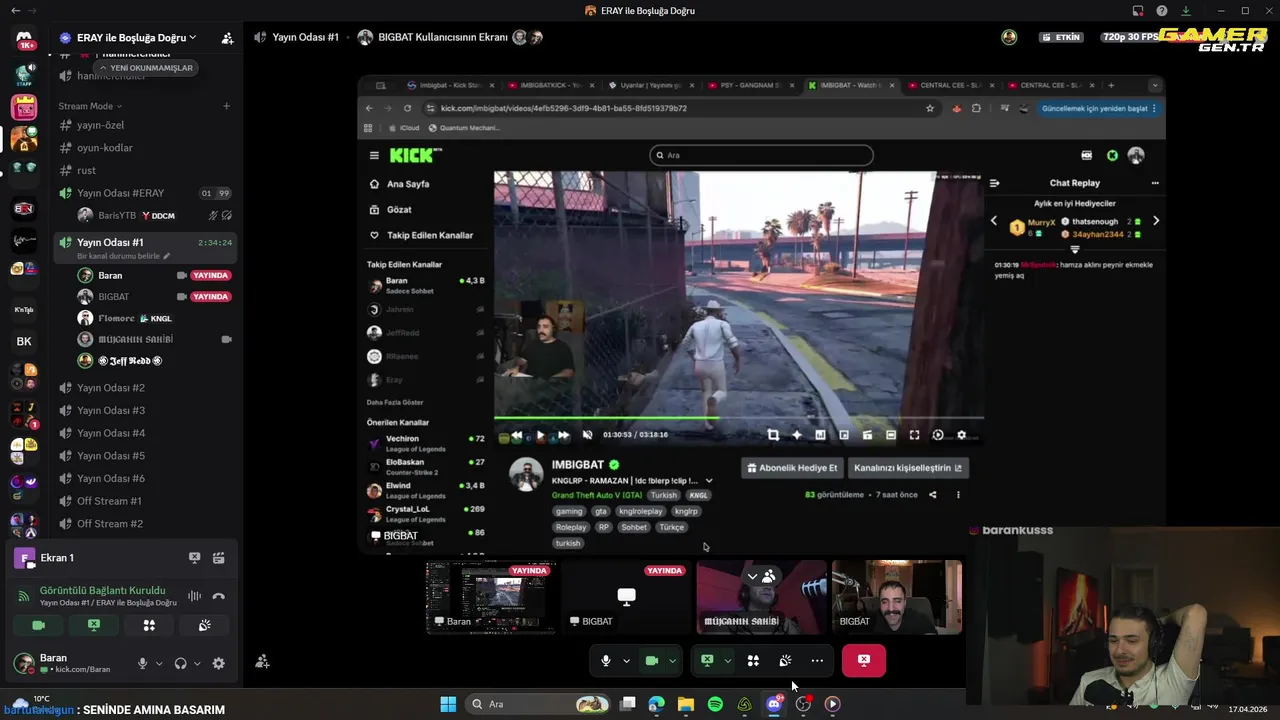The width and height of the screenshot is (1280, 720).
Task: Open Discord user settings gear
Action: pyautogui.click(x=218, y=663)
